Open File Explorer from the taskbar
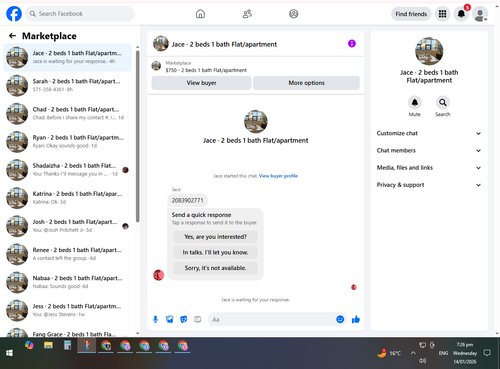The height and width of the screenshot is (369, 500). click(x=48, y=346)
